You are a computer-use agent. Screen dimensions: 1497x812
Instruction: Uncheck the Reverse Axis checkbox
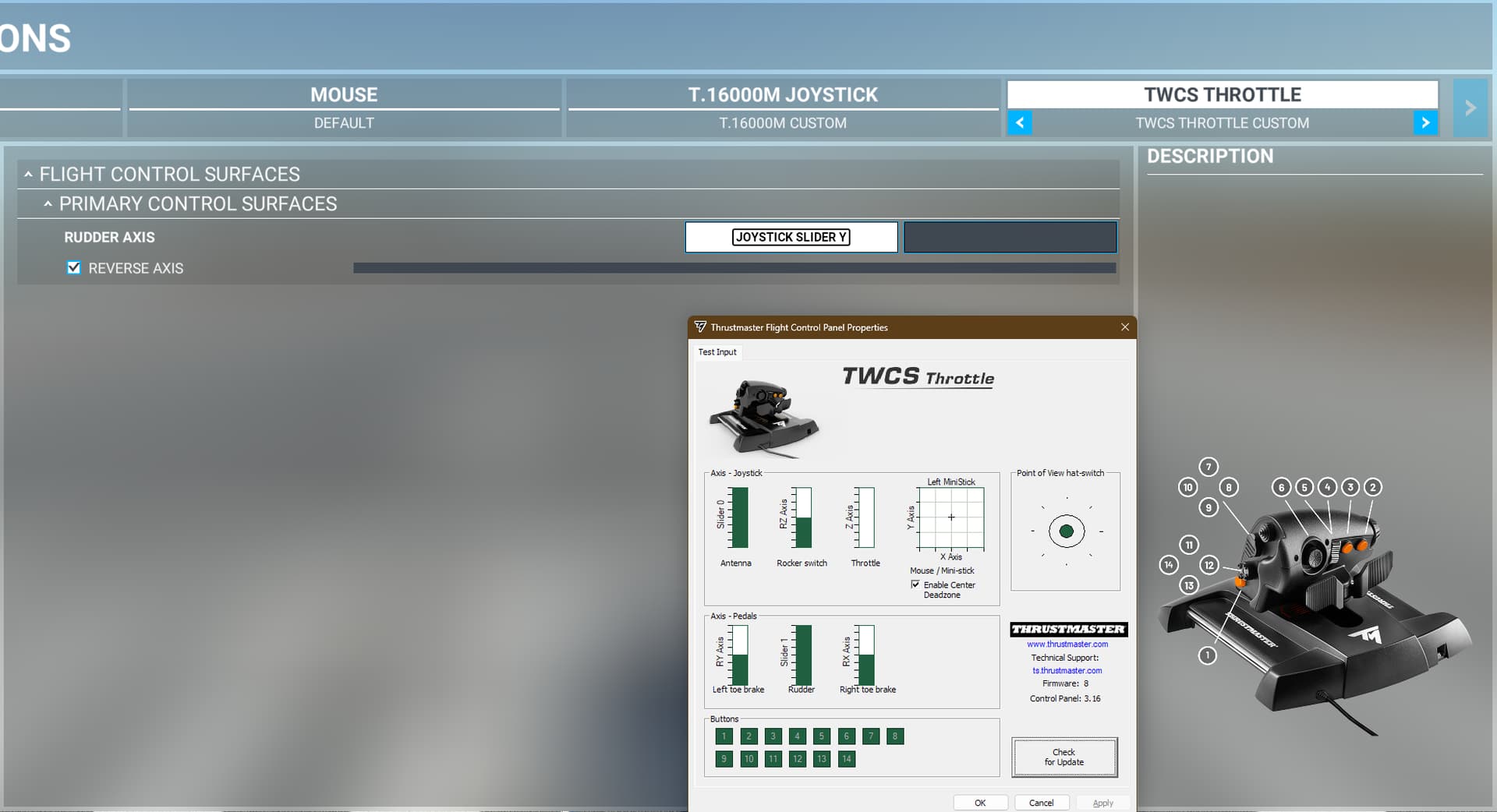(74, 268)
